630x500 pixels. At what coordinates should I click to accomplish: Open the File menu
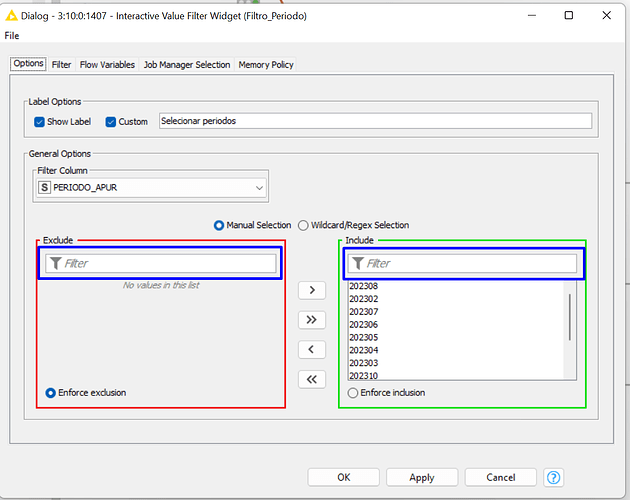[12, 36]
